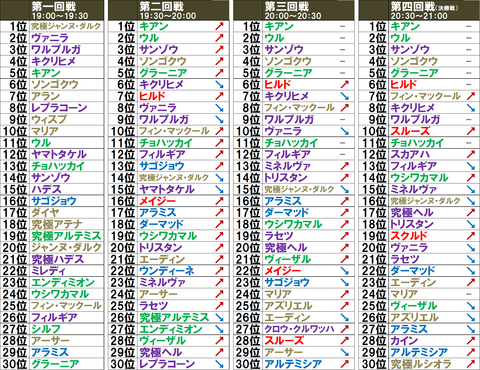Click the up arrow next to ウンディーネ in 第二回戦
Screen dimensions: 480x370
point(219,271)
